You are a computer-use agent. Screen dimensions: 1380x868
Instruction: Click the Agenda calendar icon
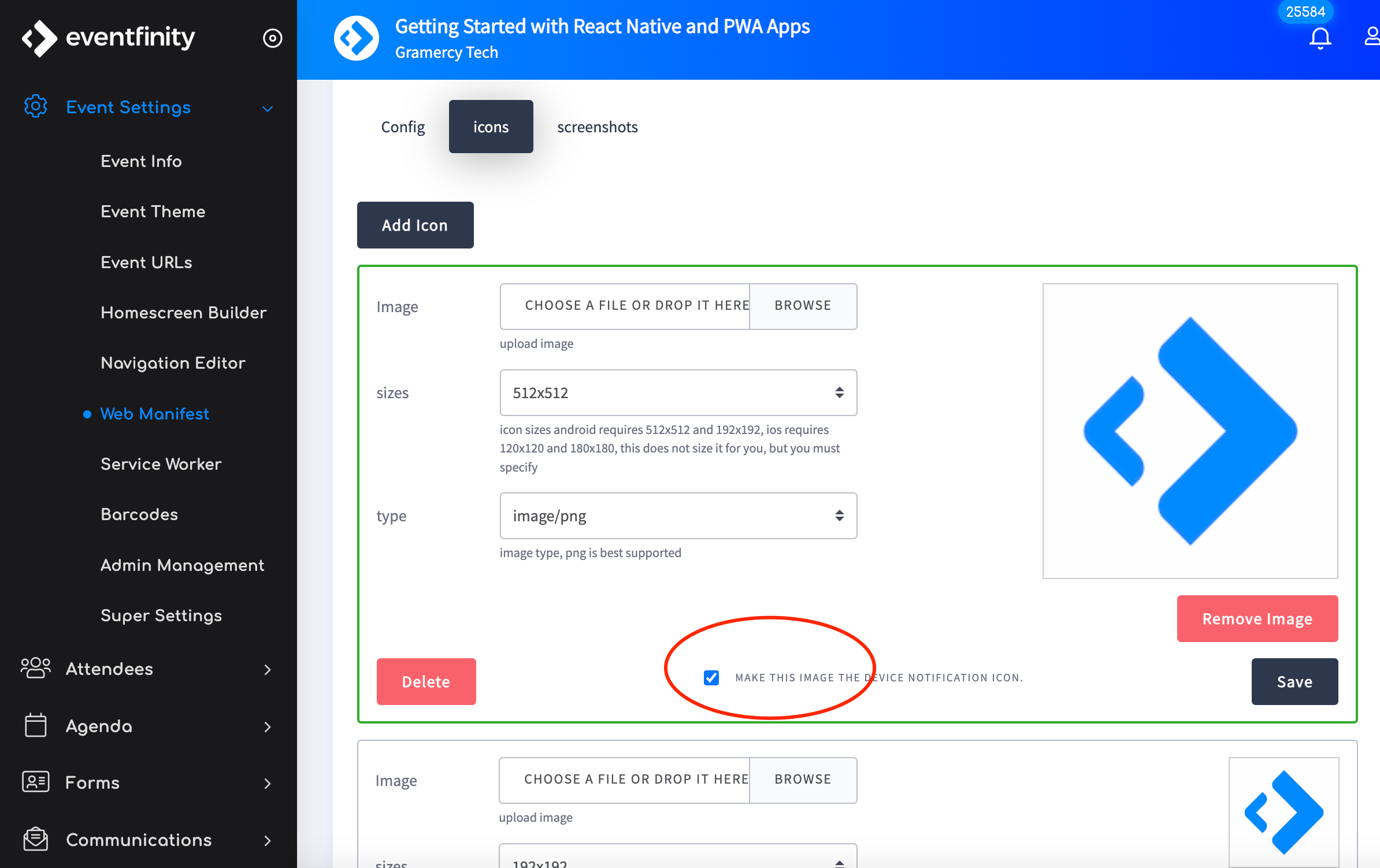36,725
